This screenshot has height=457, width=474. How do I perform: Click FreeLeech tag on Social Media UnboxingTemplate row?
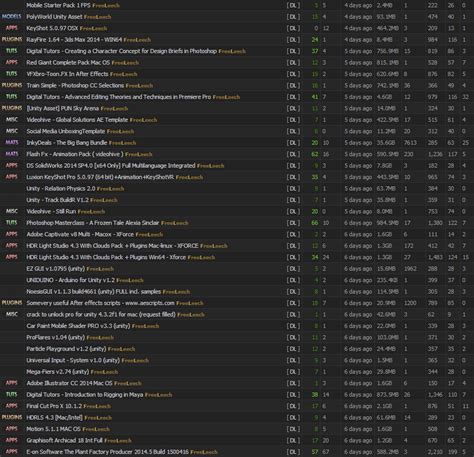[x=120, y=132]
